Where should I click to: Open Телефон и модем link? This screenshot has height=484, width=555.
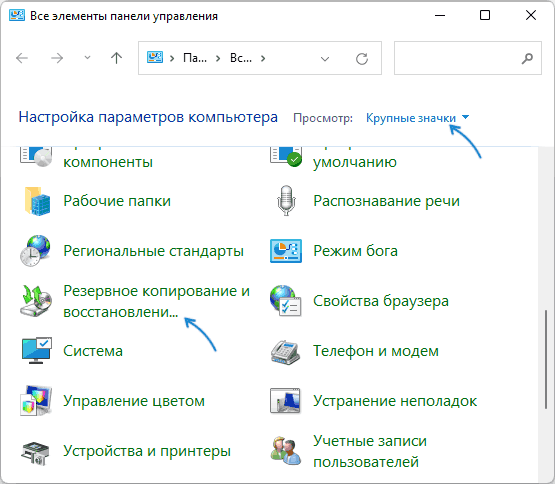376,351
